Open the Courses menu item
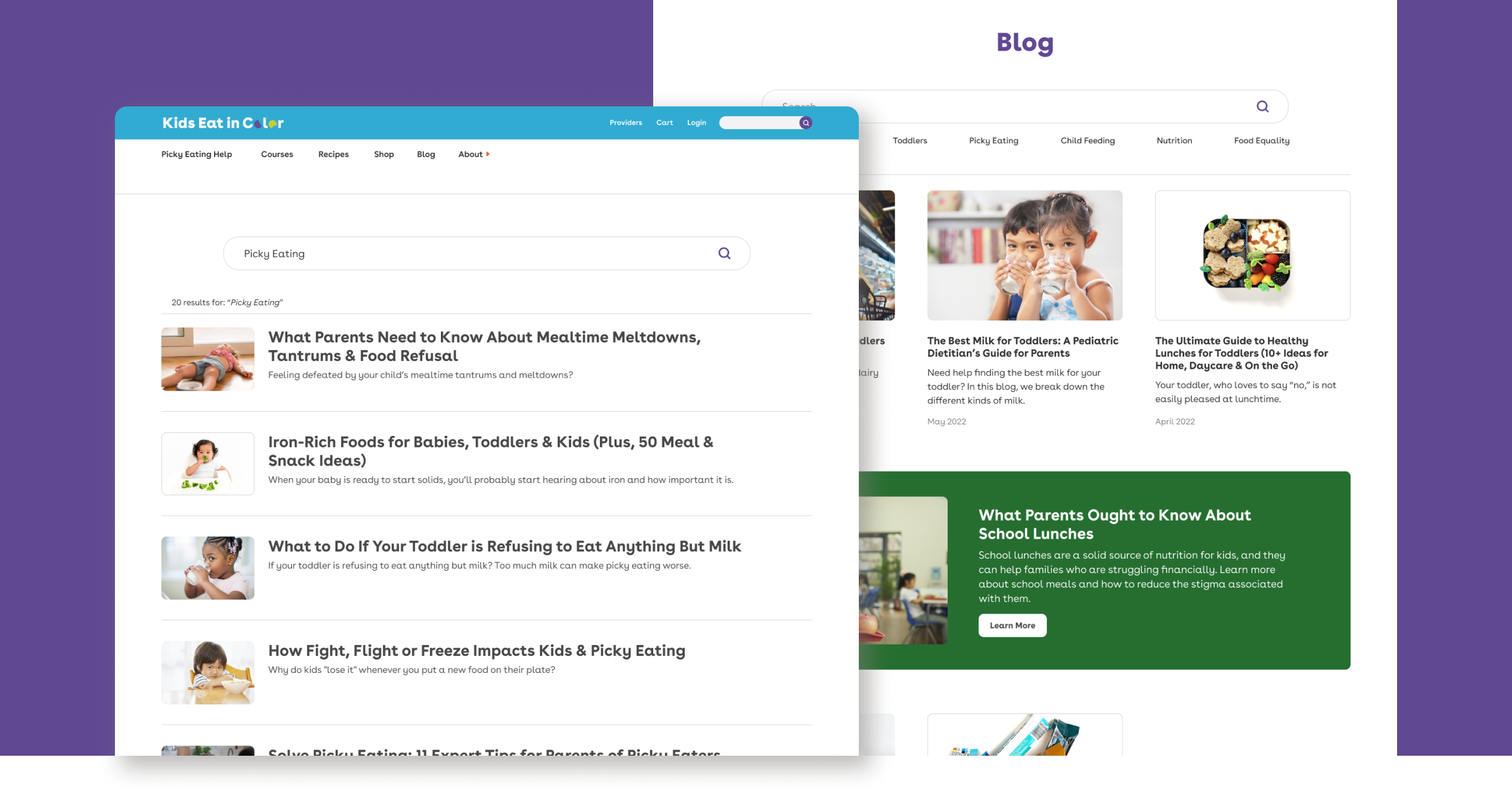This screenshot has width=1512, height=792. point(277,154)
